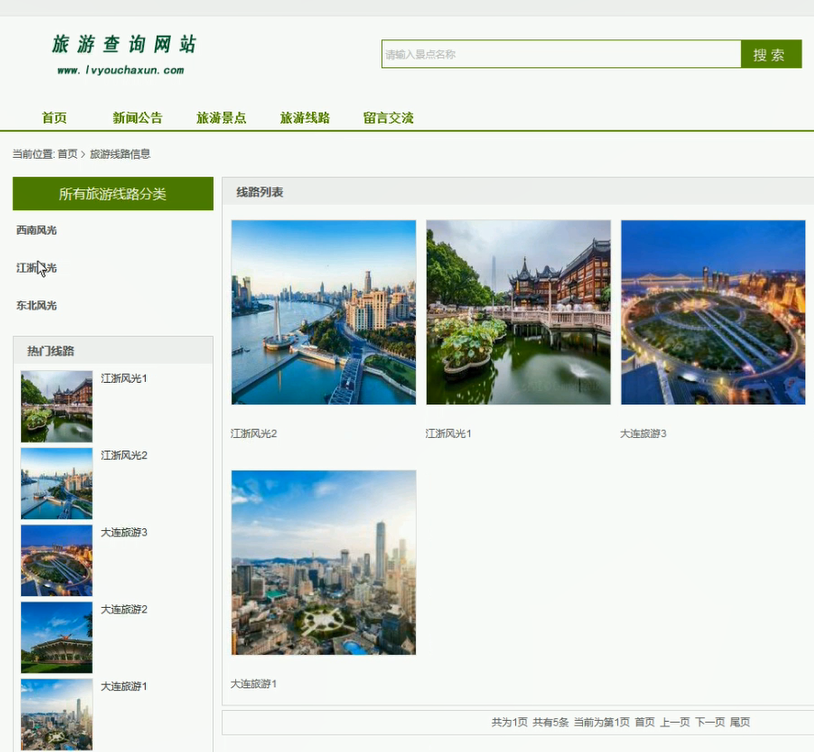Screen dimensions: 814x752
Task: Select the 江浙风光 category
Action: tap(36, 268)
